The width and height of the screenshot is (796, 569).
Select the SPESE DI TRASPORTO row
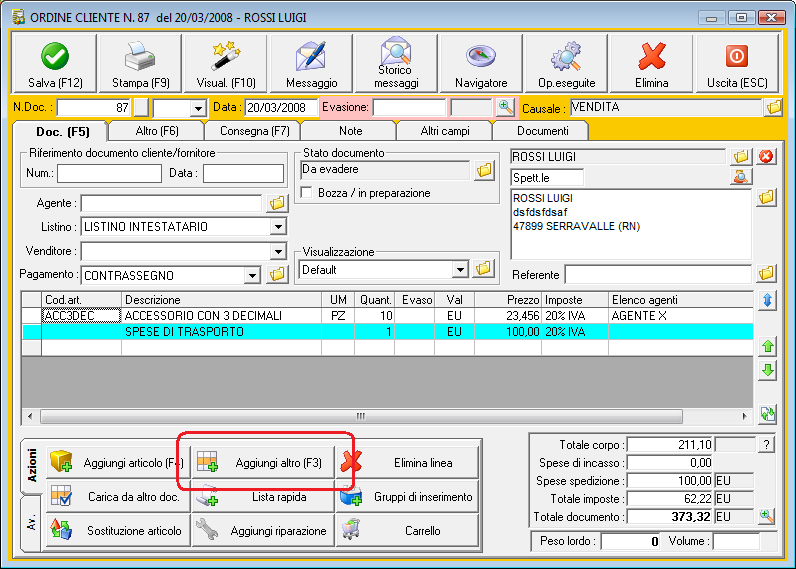tap(387, 332)
